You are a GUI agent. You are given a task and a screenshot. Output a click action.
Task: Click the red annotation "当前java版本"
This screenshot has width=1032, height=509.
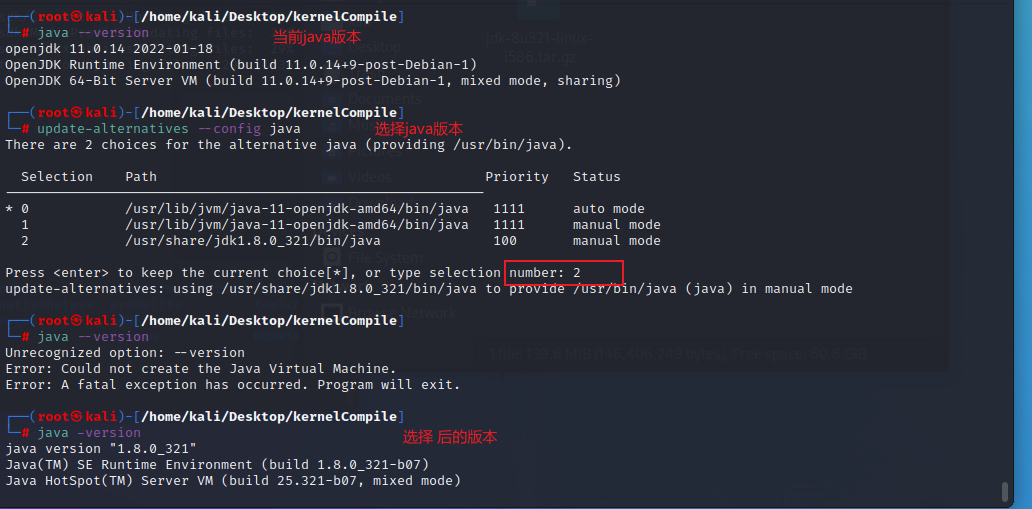[317, 36]
